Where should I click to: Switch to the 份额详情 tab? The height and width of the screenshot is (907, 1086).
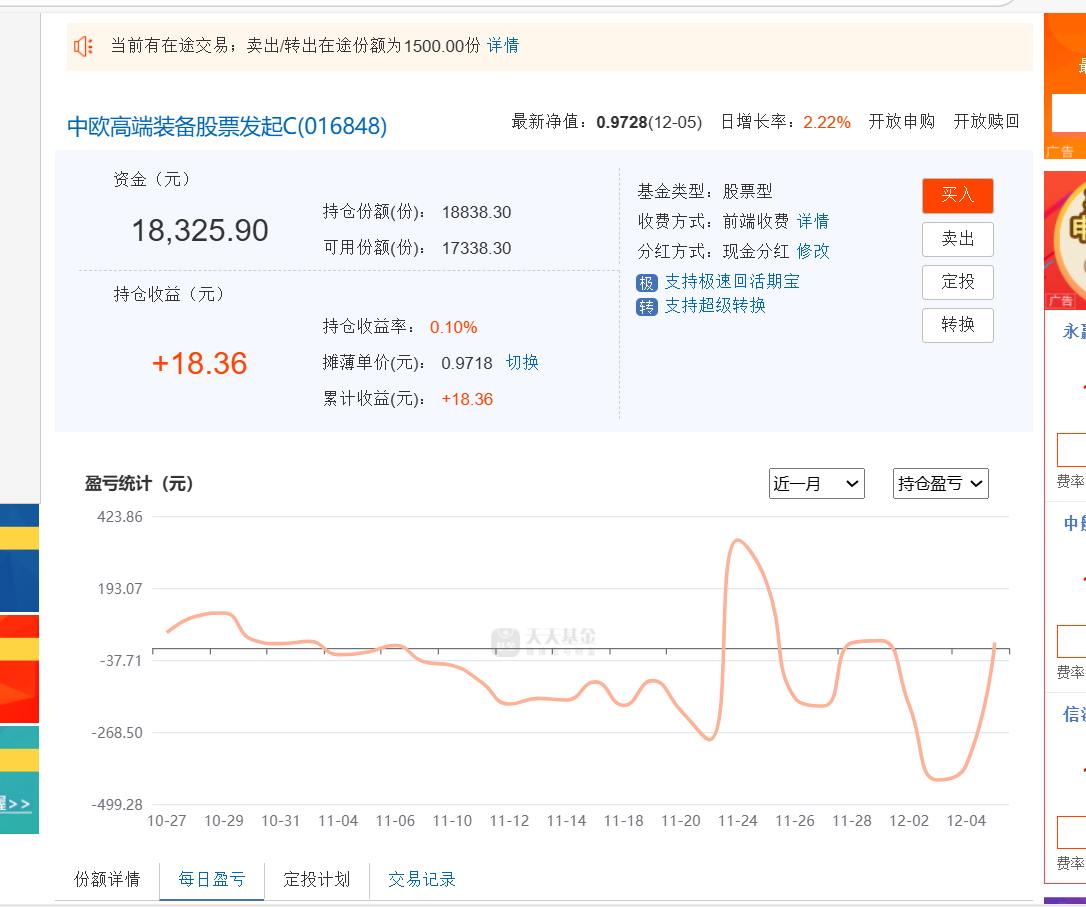pyautogui.click(x=107, y=880)
